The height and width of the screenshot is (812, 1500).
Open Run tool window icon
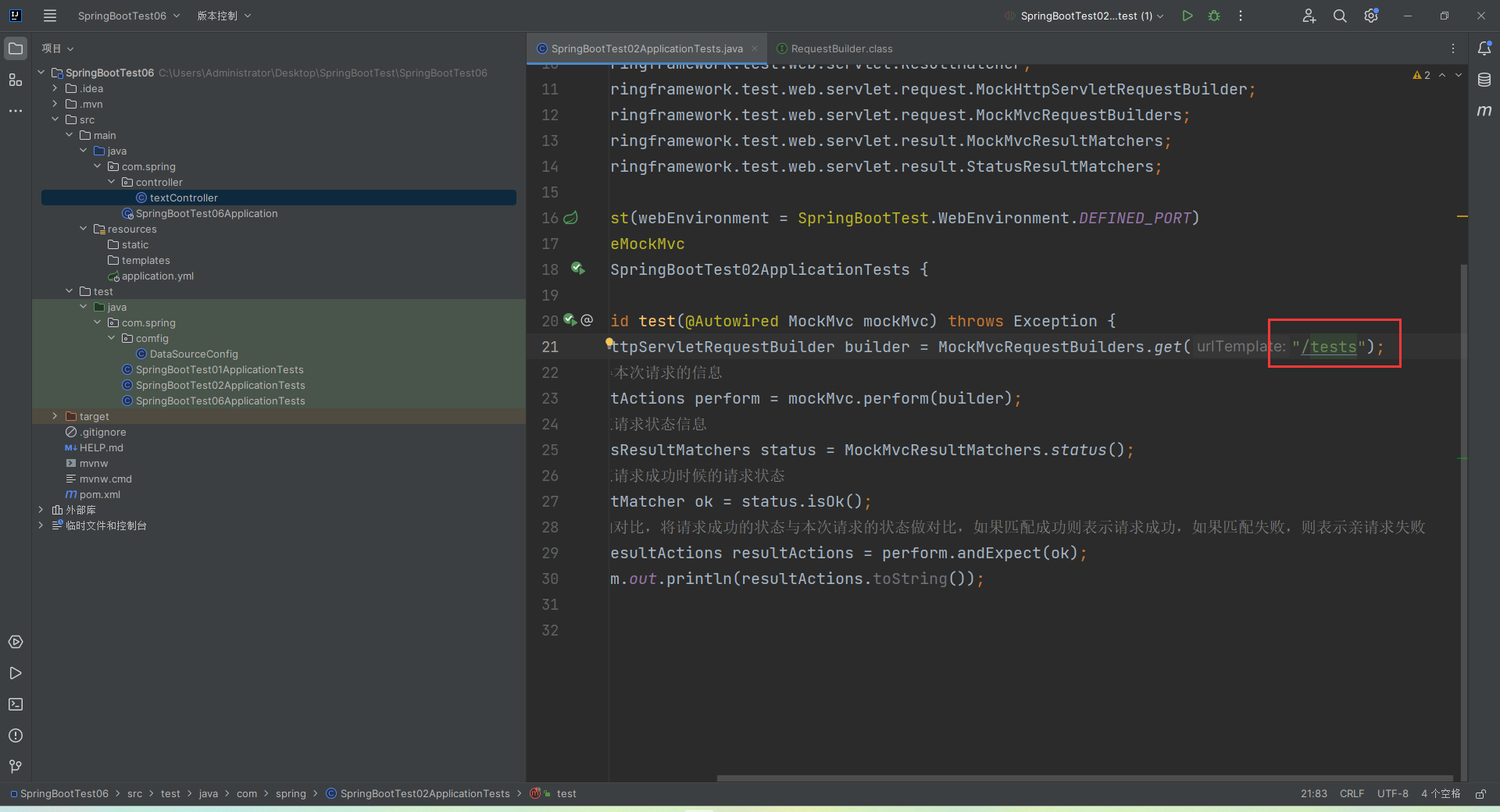[x=16, y=673]
